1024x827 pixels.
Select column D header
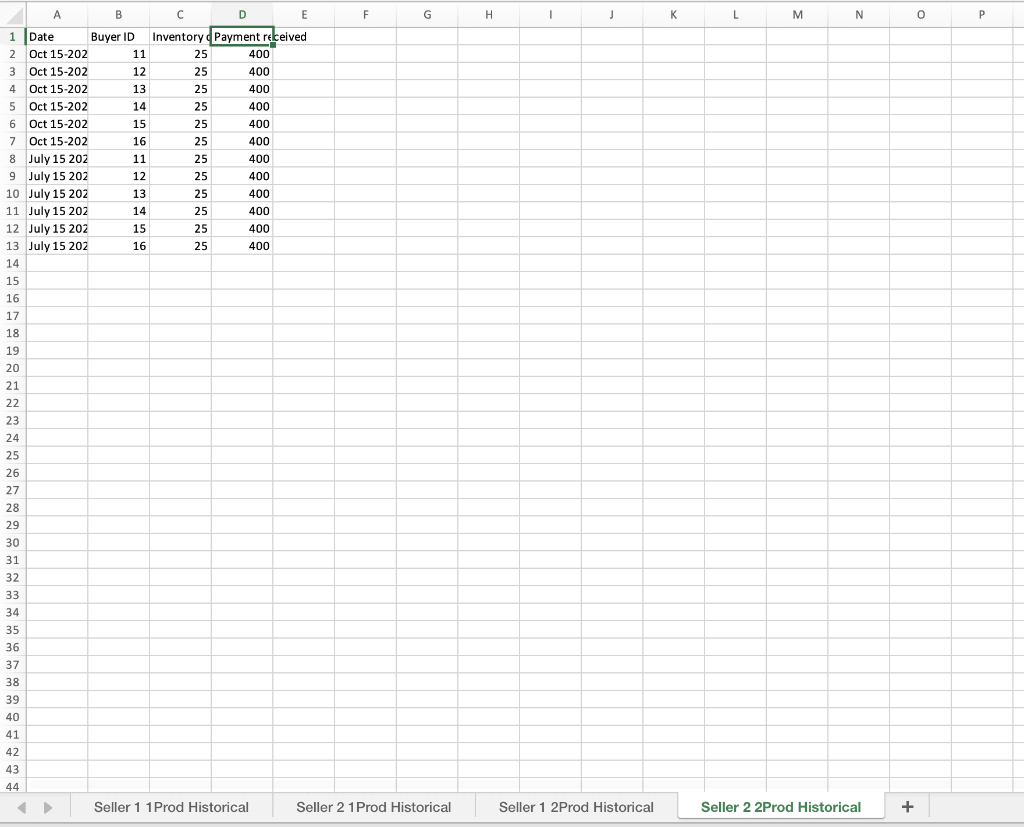(x=242, y=14)
